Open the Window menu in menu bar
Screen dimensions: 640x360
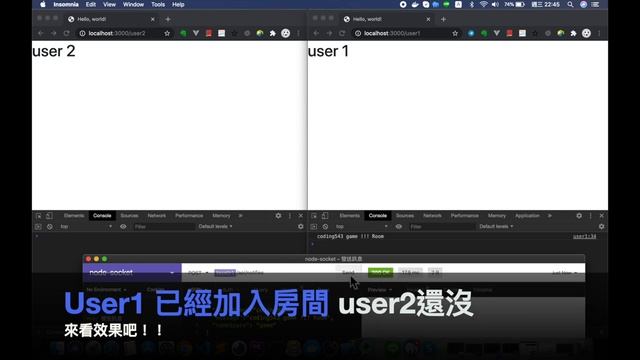tap(133, 4)
